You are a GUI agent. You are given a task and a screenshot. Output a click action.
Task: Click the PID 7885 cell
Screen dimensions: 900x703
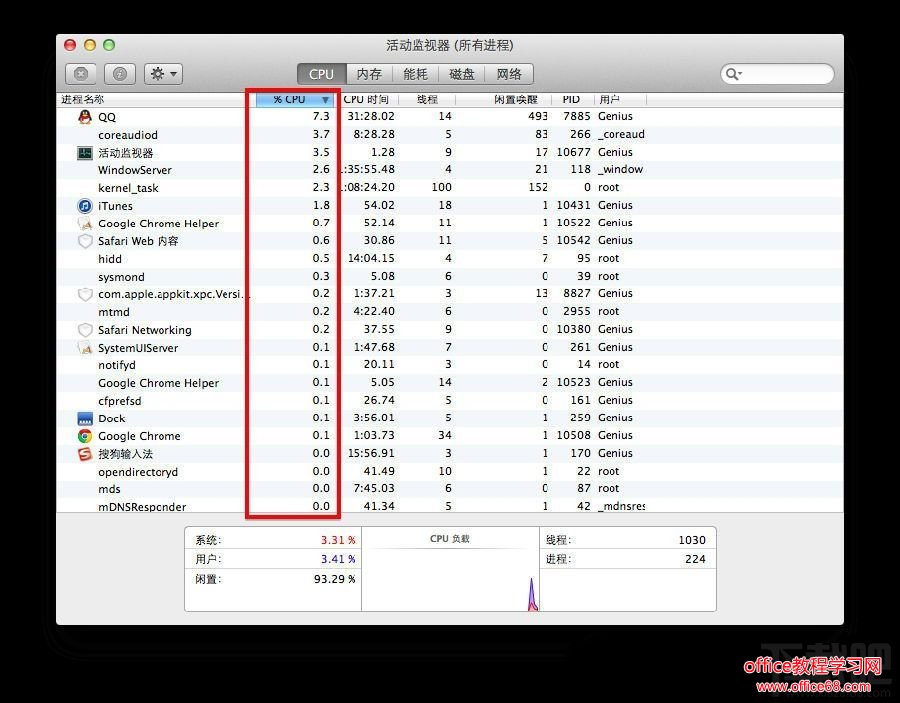tap(576, 116)
